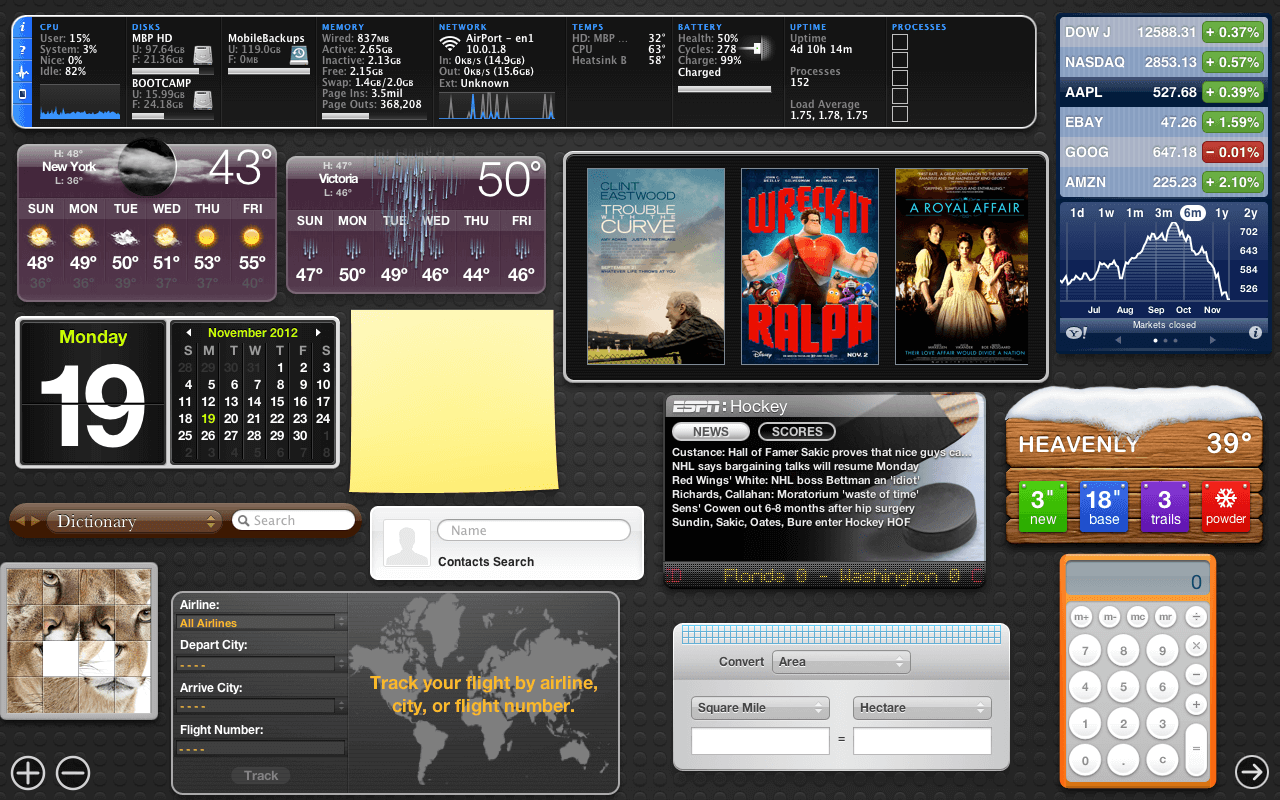Go to previous page in Stocks widget
The image size is (1280, 800).
click(1118, 340)
